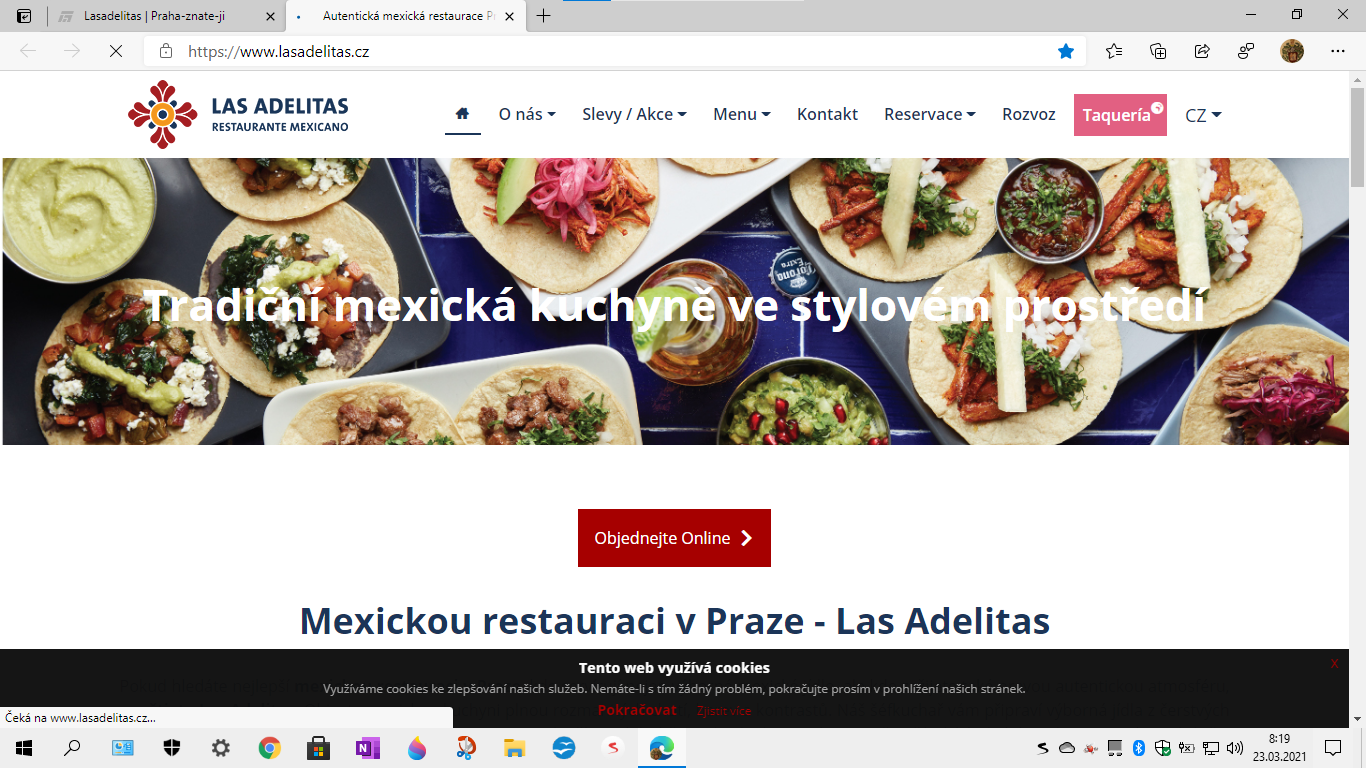Click the Share icon in Edge toolbar
1366x768 pixels.
(x=1202, y=51)
